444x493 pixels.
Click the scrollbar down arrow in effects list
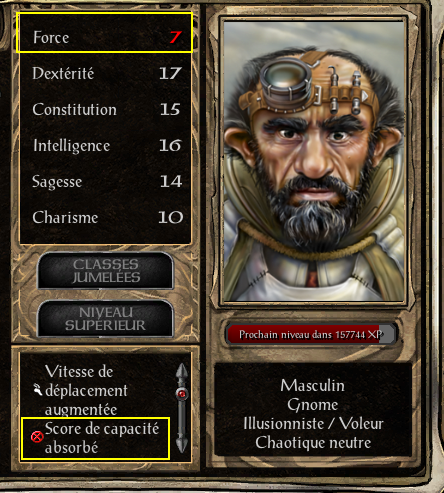click(182, 443)
